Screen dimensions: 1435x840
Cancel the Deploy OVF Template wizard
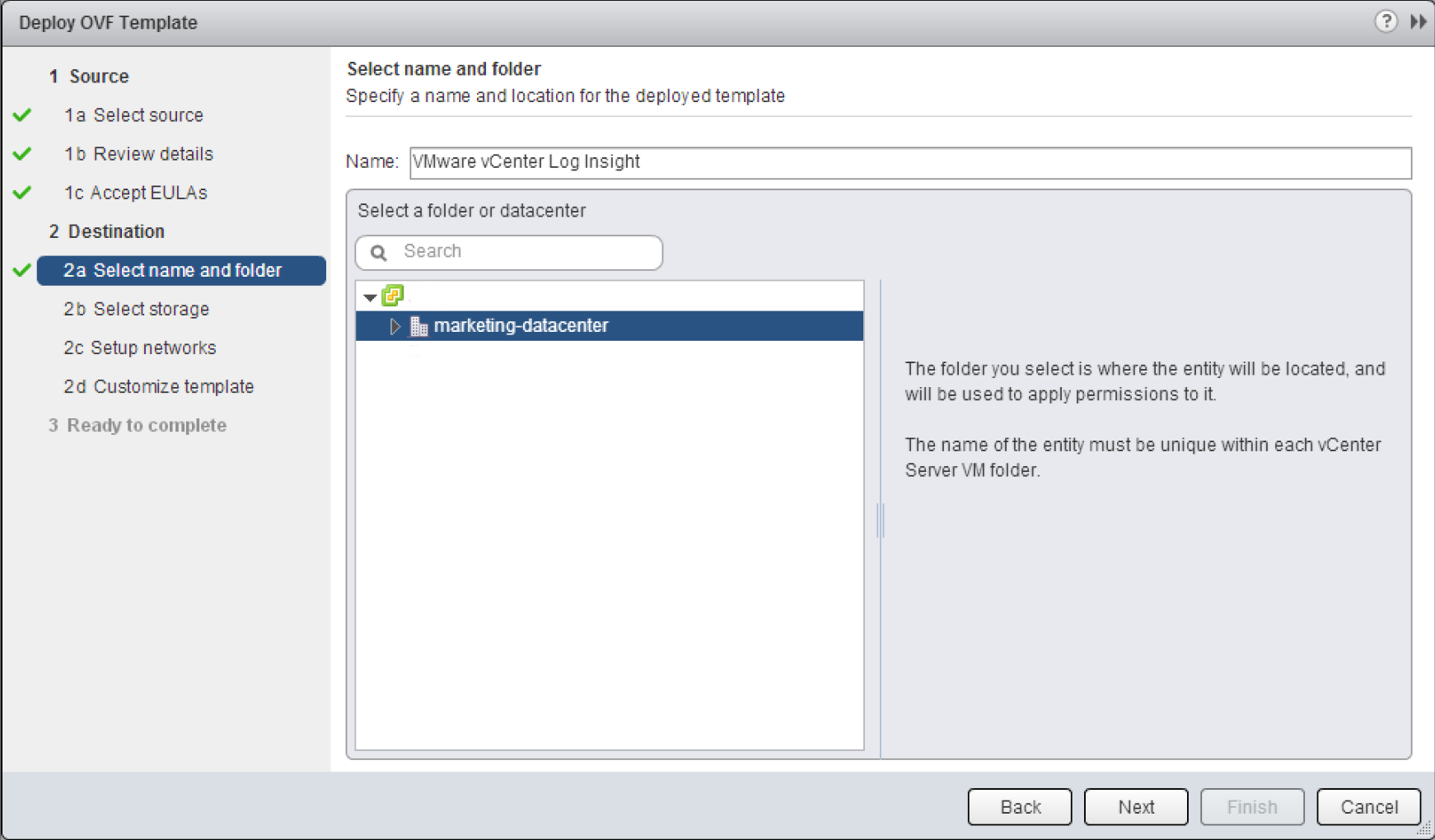pyautogui.click(x=1368, y=807)
